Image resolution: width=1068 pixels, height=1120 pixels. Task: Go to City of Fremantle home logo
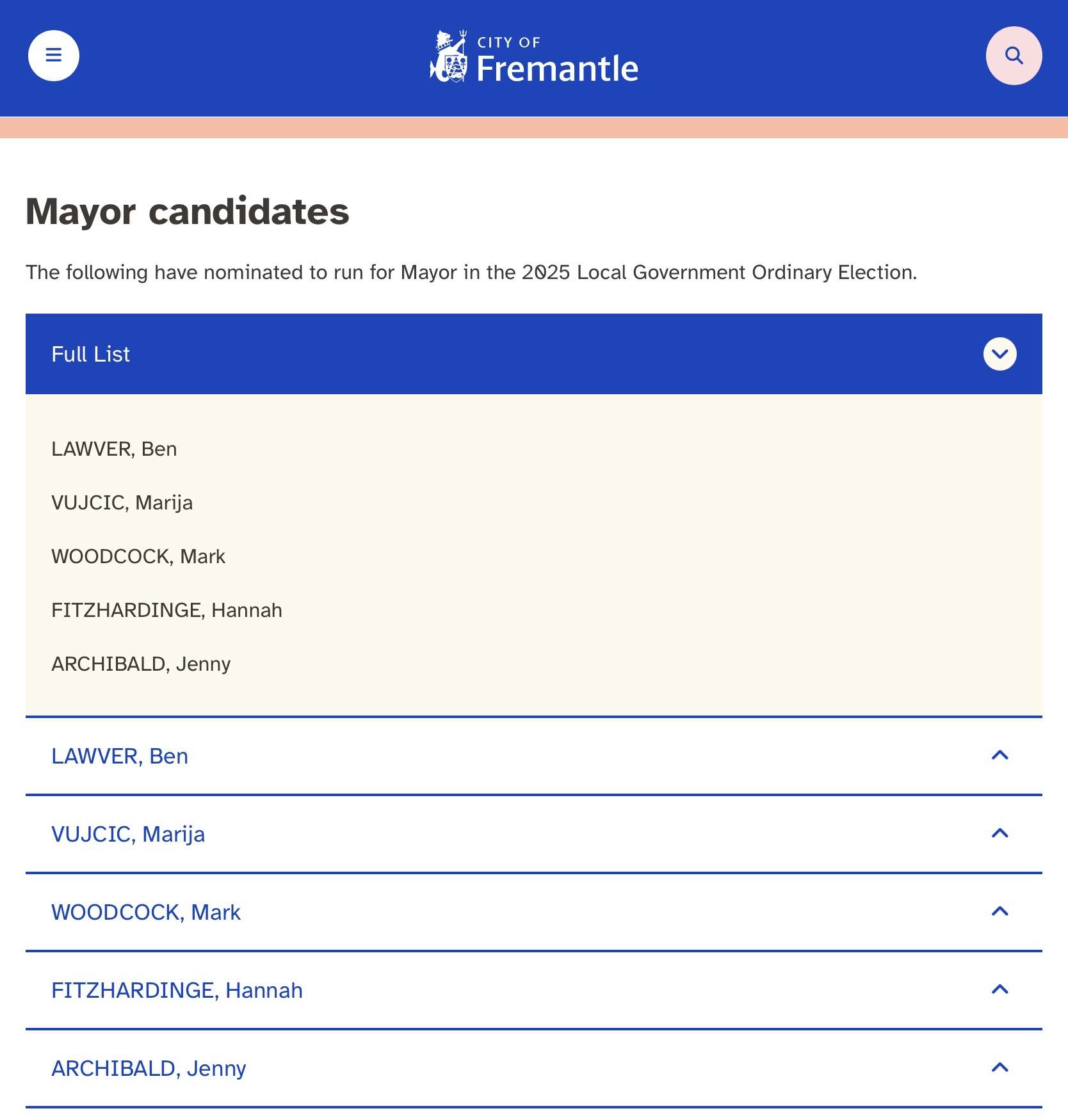coord(534,57)
